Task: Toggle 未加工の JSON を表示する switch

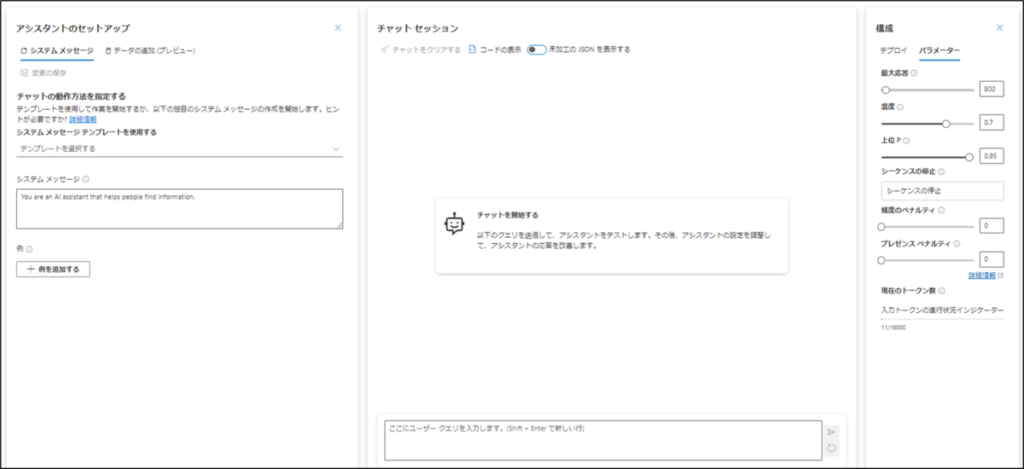Action: pyautogui.click(x=537, y=50)
